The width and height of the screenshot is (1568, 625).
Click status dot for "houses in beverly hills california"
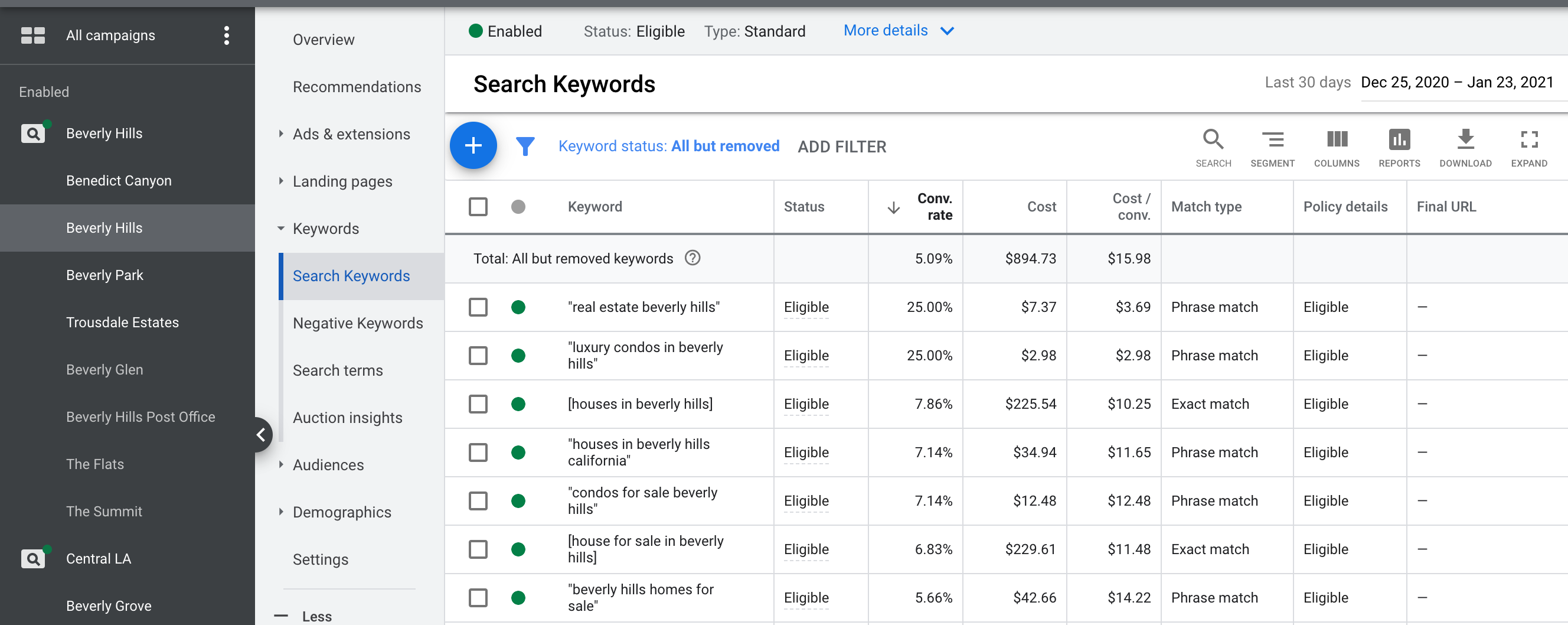coord(518,452)
